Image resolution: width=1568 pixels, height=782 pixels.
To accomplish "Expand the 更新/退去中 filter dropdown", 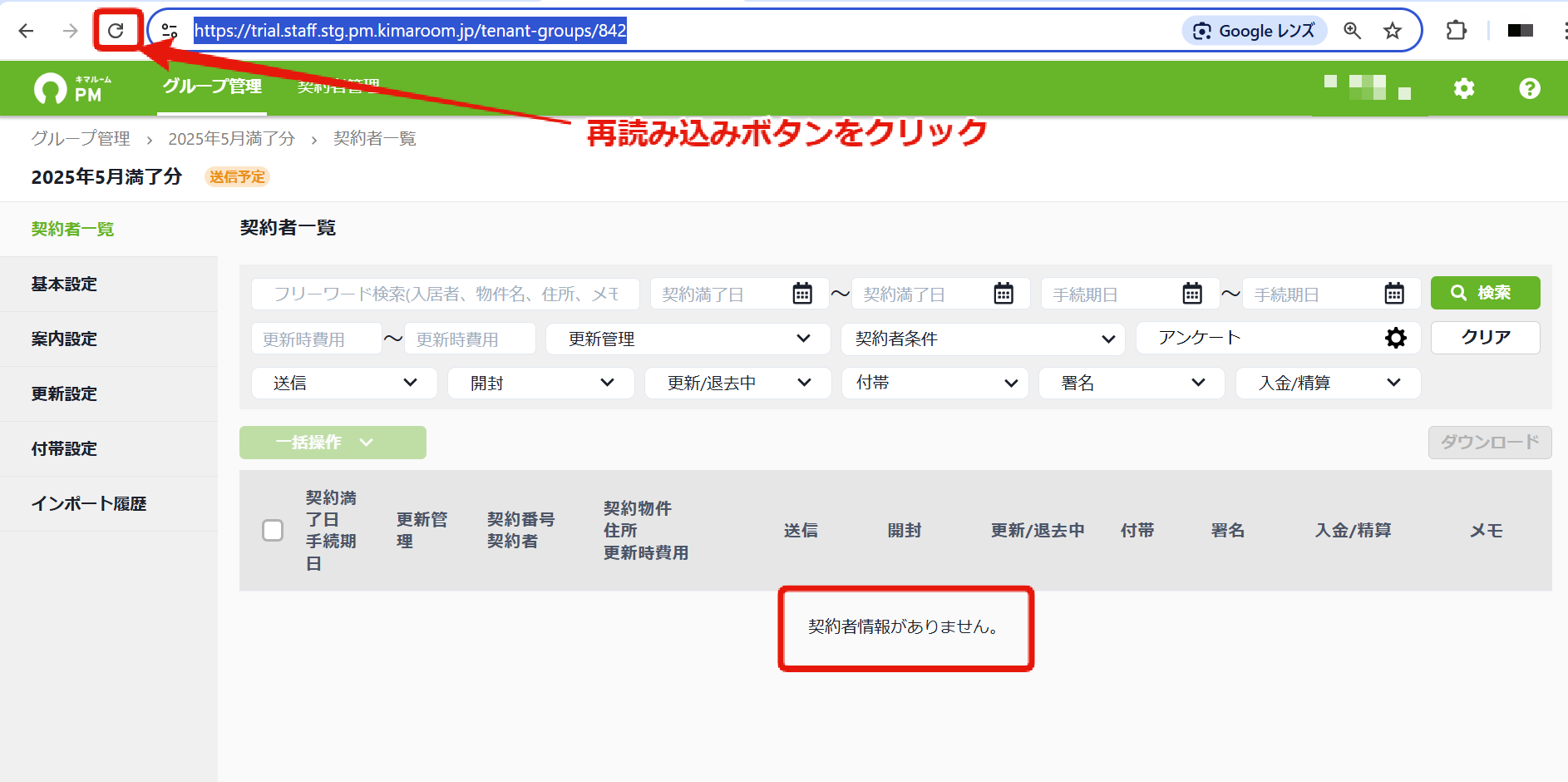I will 738,383.
